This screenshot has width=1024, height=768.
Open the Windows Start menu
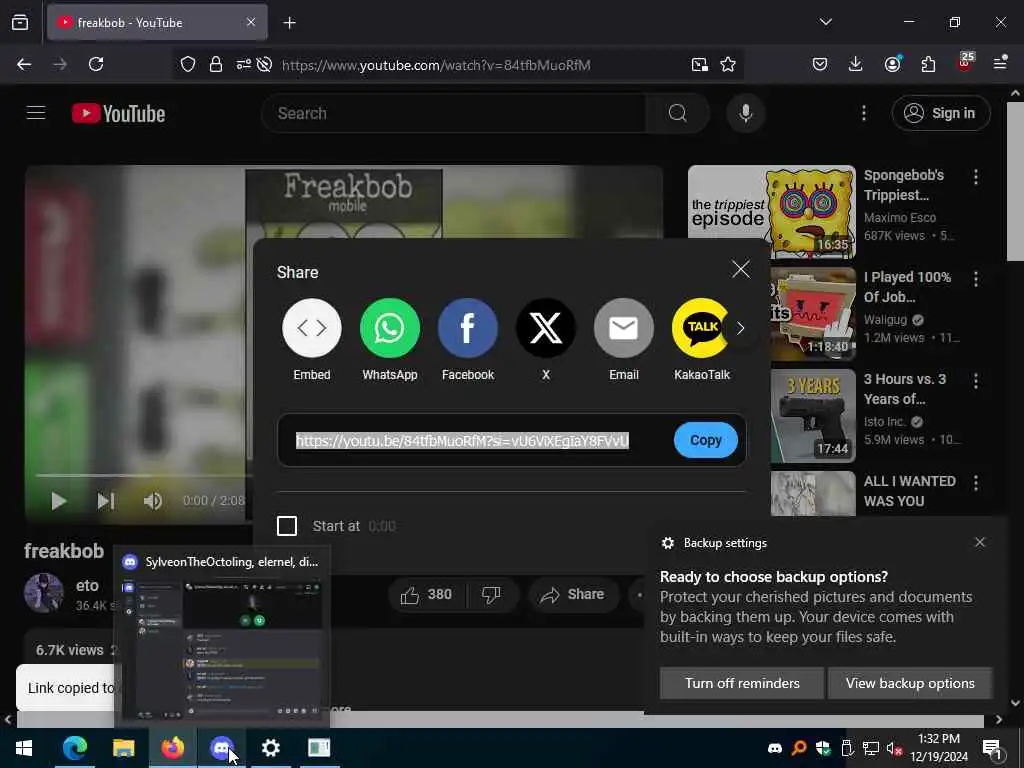[x=24, y=748]
